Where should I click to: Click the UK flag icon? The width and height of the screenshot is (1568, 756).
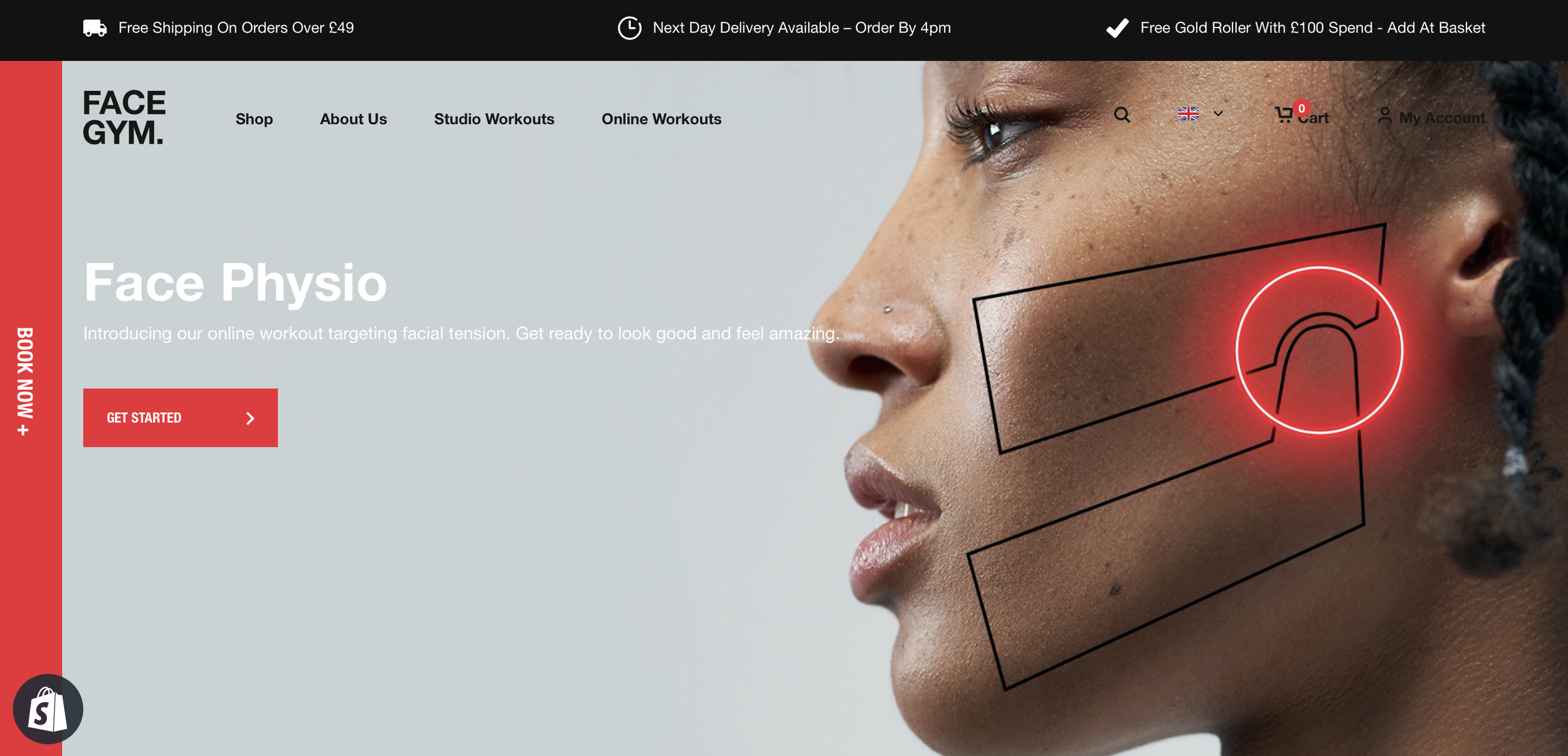[1188, 113]
